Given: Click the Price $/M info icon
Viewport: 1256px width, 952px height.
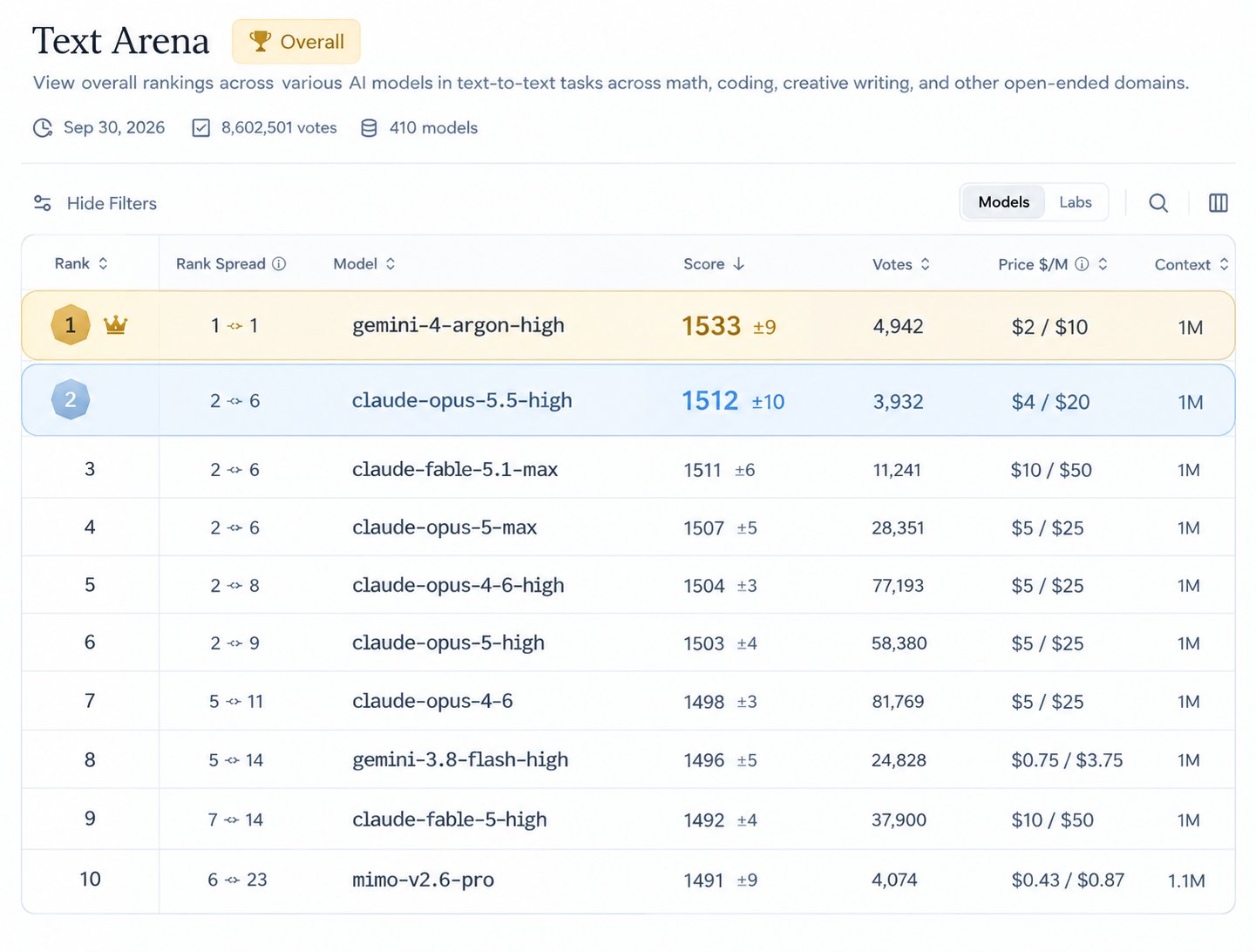Looking at the screenshot, I should click(1082, 263).
